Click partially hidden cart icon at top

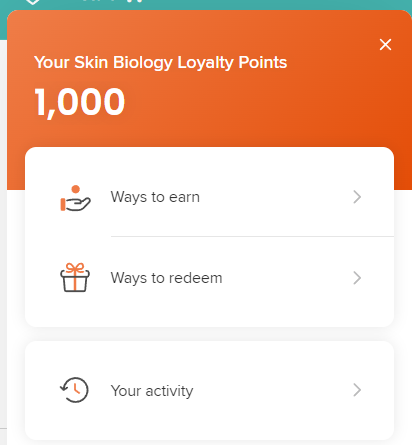pyautogui.click(x=135, y=1)
